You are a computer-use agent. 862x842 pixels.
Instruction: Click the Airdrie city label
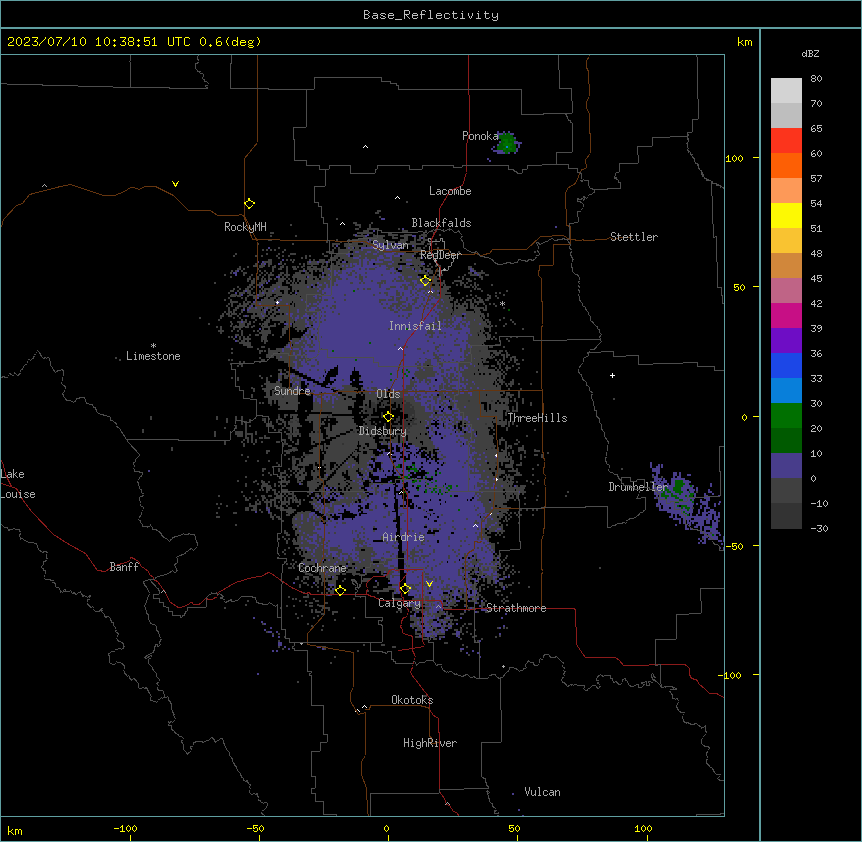coord(404,537)
